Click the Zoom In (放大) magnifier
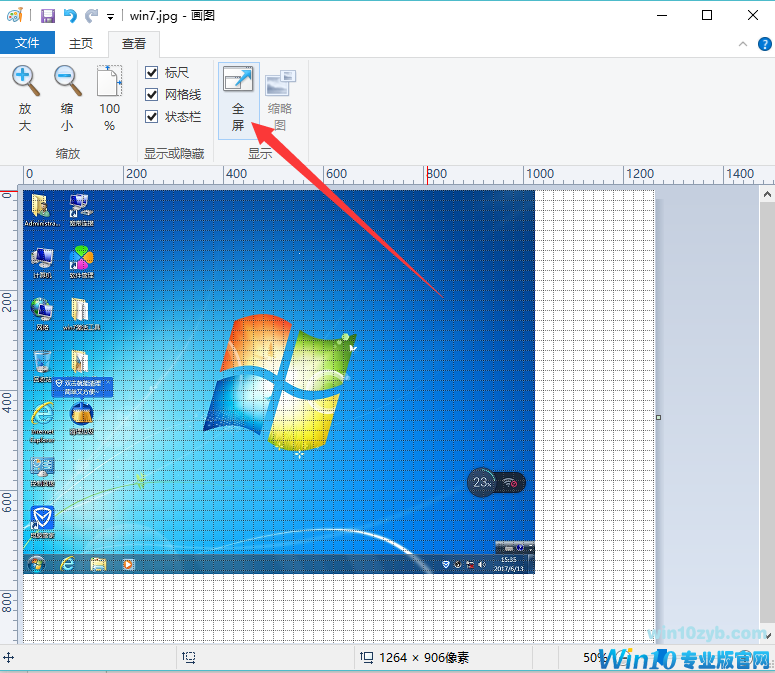775x673 pixels. [25, 98]
